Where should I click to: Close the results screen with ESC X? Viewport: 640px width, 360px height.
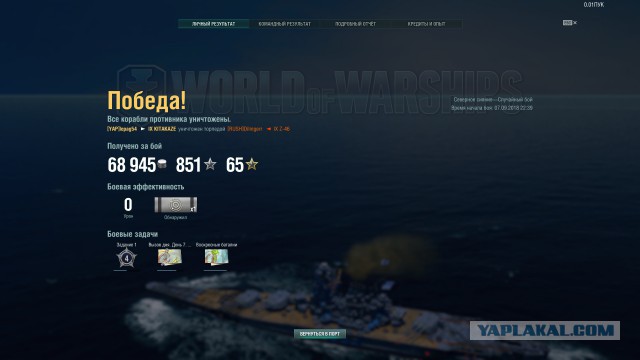tap(570, 23)
